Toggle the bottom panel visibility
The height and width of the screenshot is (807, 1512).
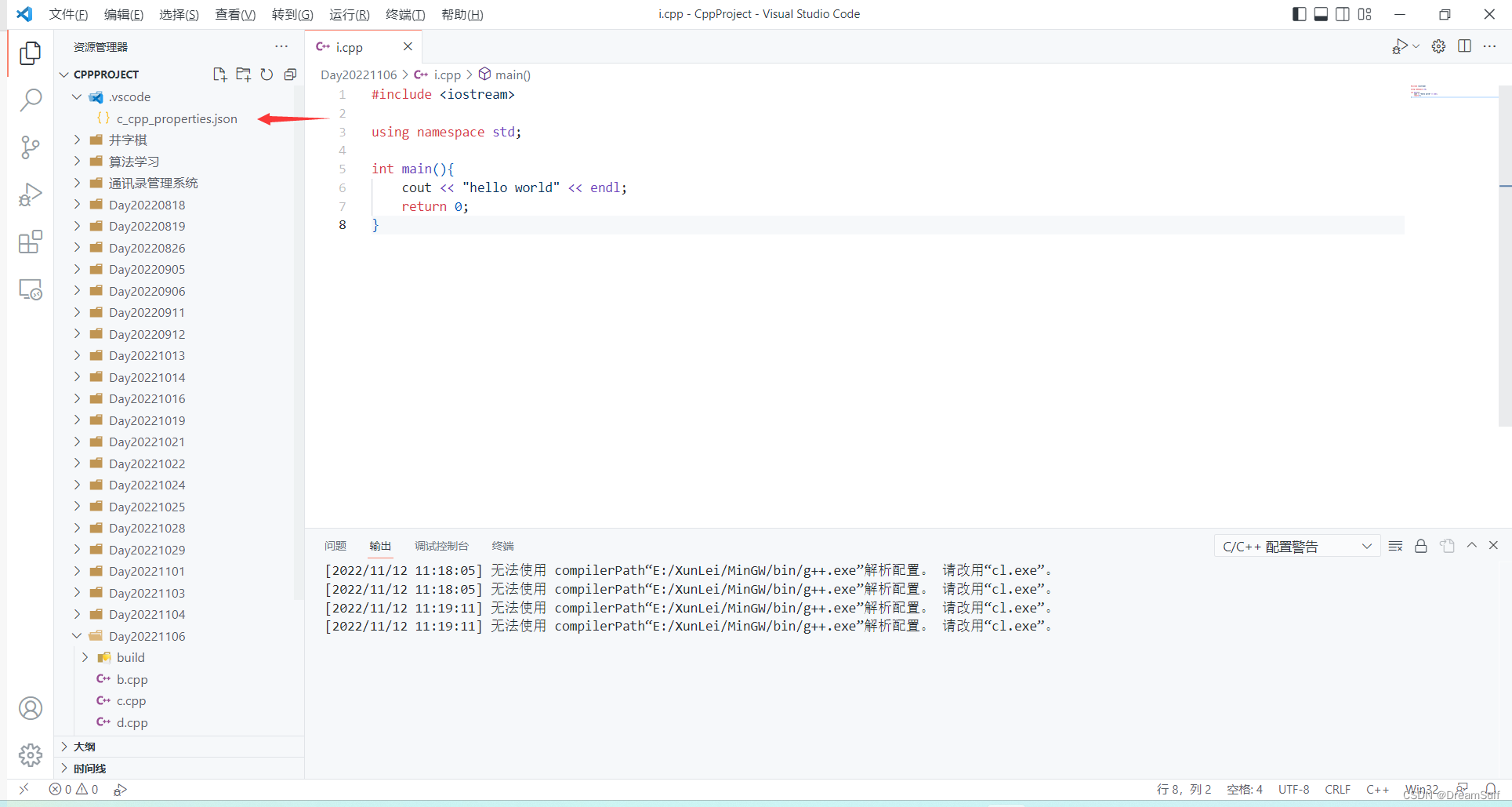(1321, 14)
